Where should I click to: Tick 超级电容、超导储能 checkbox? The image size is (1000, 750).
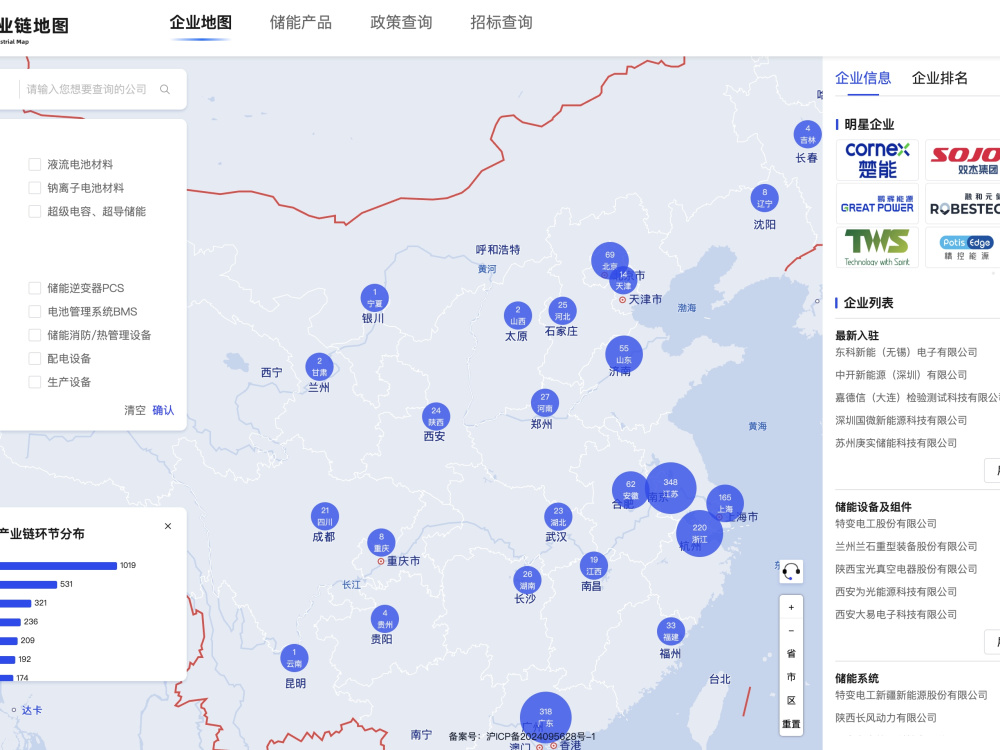(35, 211)
